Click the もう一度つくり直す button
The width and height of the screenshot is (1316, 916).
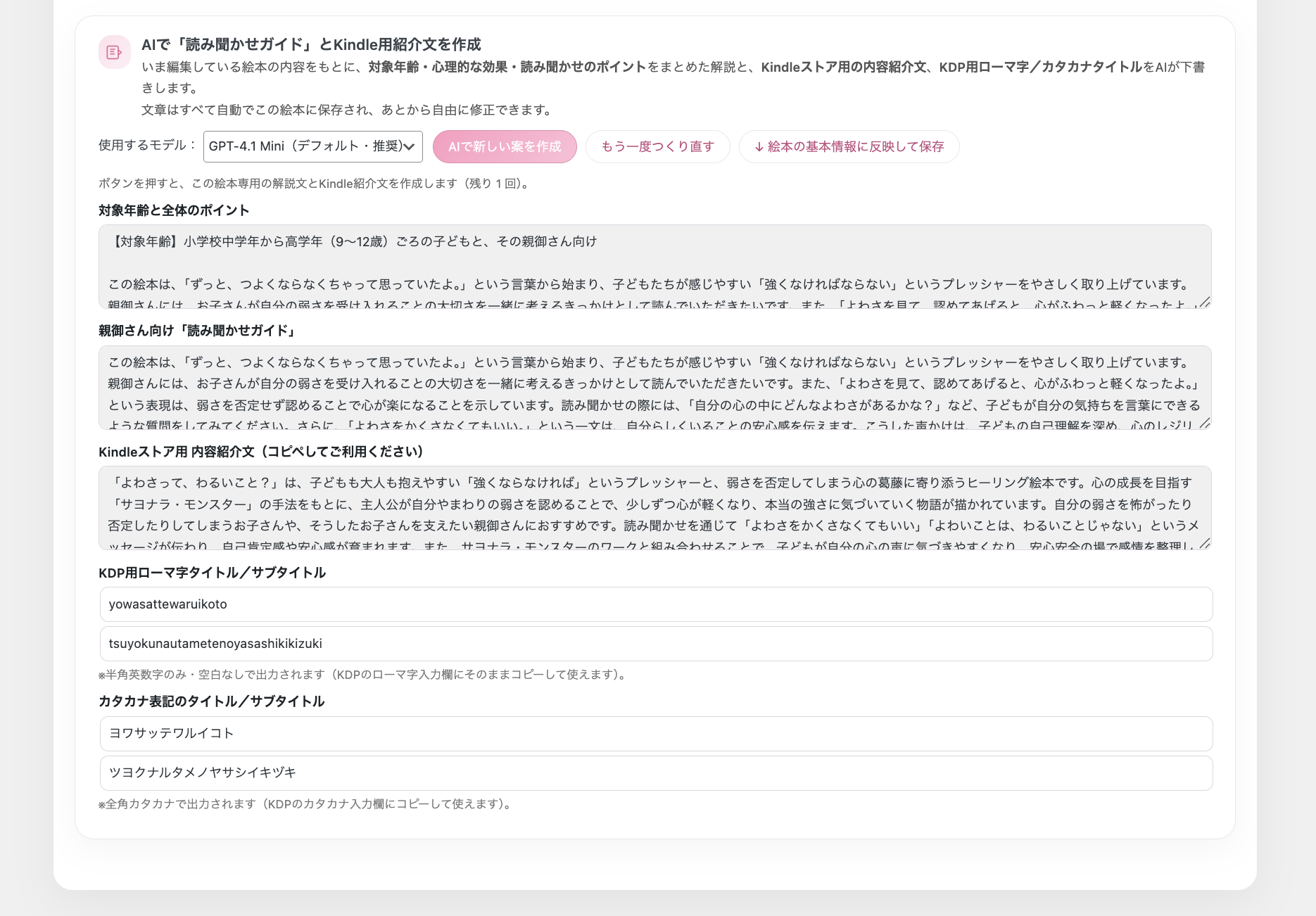click(657, 146)
